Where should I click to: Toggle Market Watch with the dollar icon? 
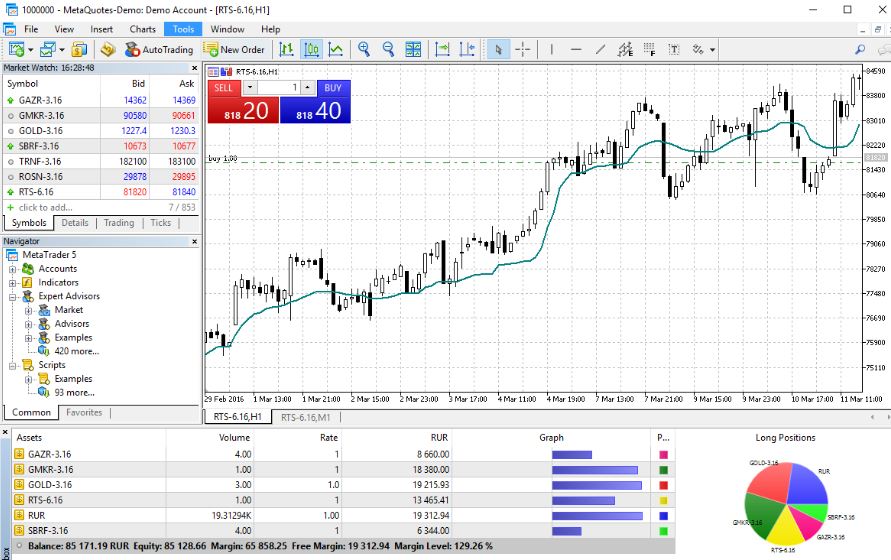[80, 49]
